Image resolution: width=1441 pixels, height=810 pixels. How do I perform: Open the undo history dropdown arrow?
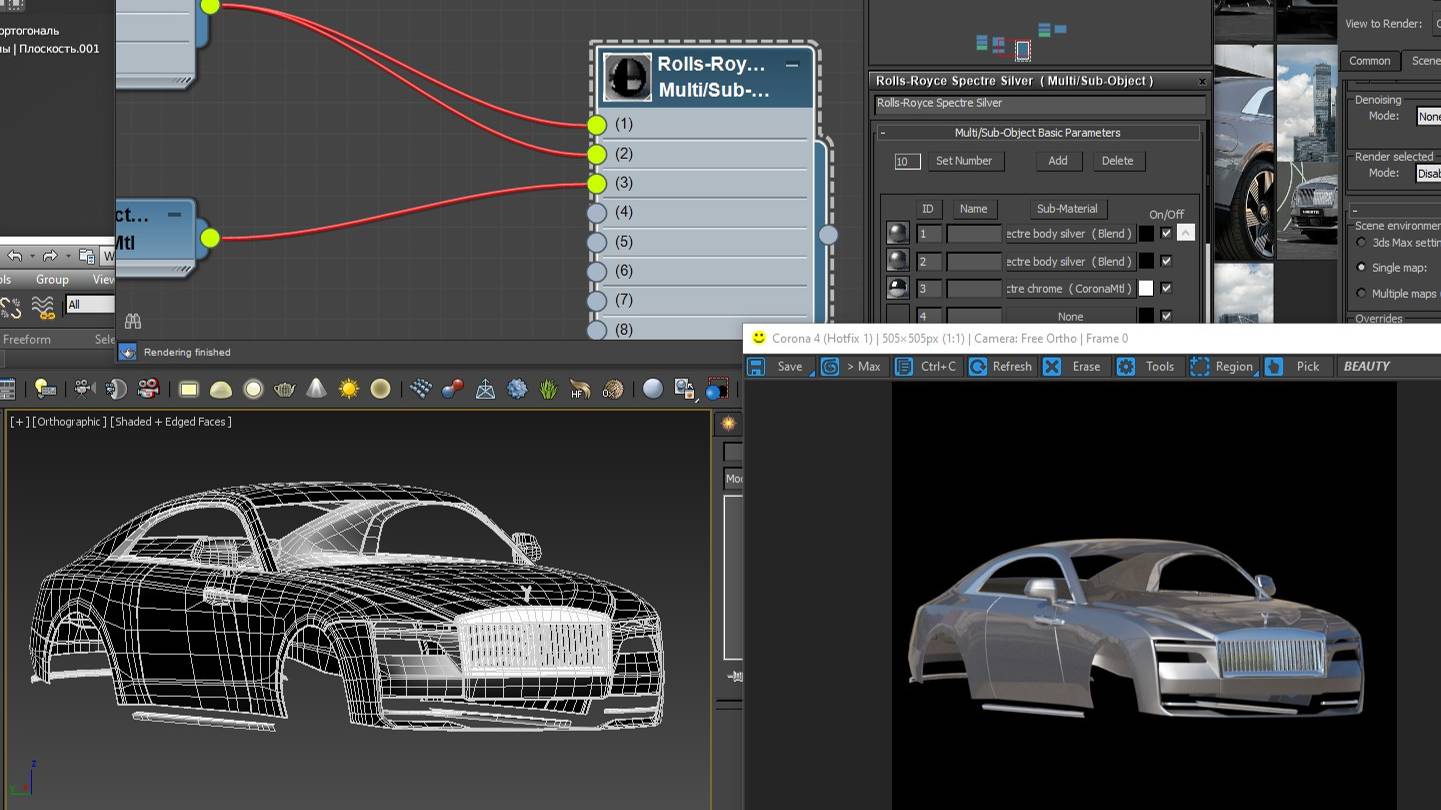point(32,257)
